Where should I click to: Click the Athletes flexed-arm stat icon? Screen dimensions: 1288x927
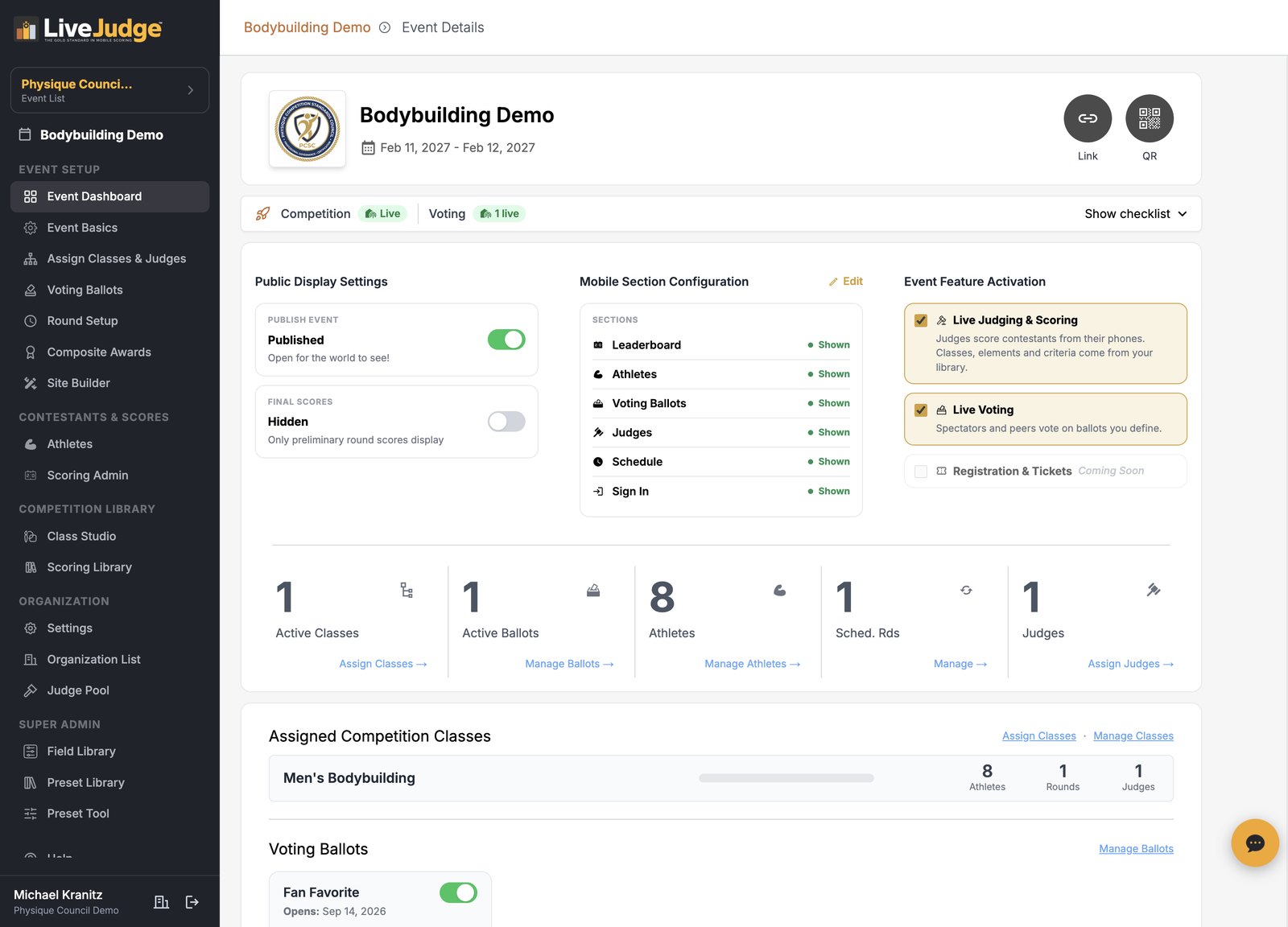click(780, 591)
